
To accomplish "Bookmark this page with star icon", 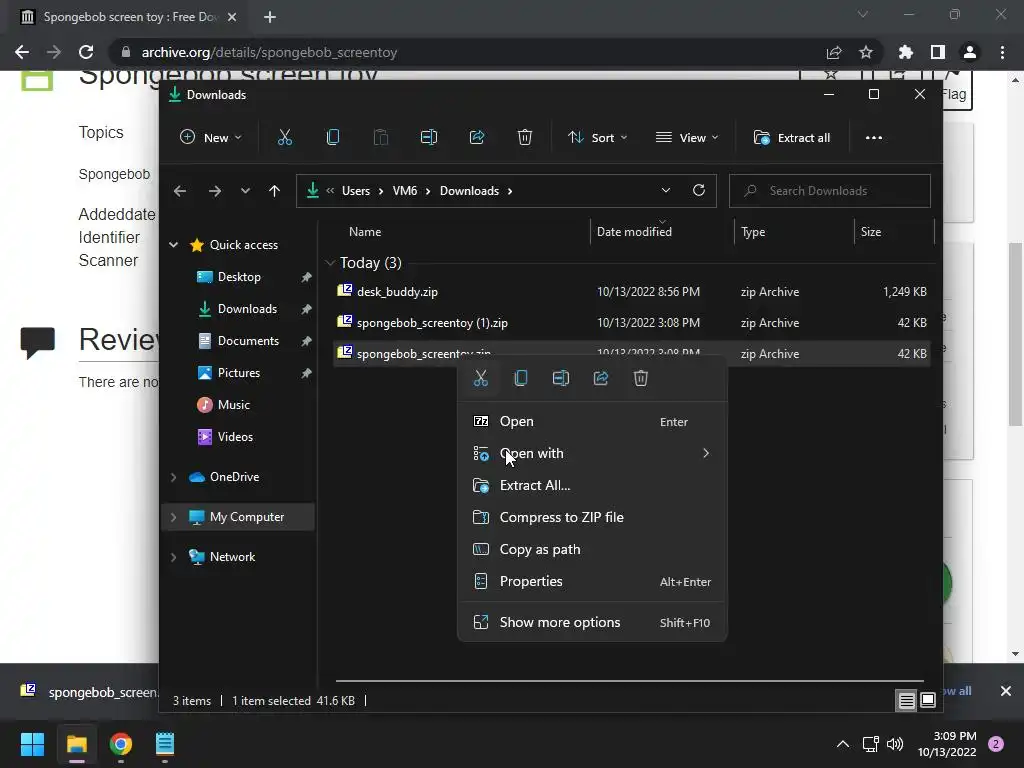I will coord(866,52).
